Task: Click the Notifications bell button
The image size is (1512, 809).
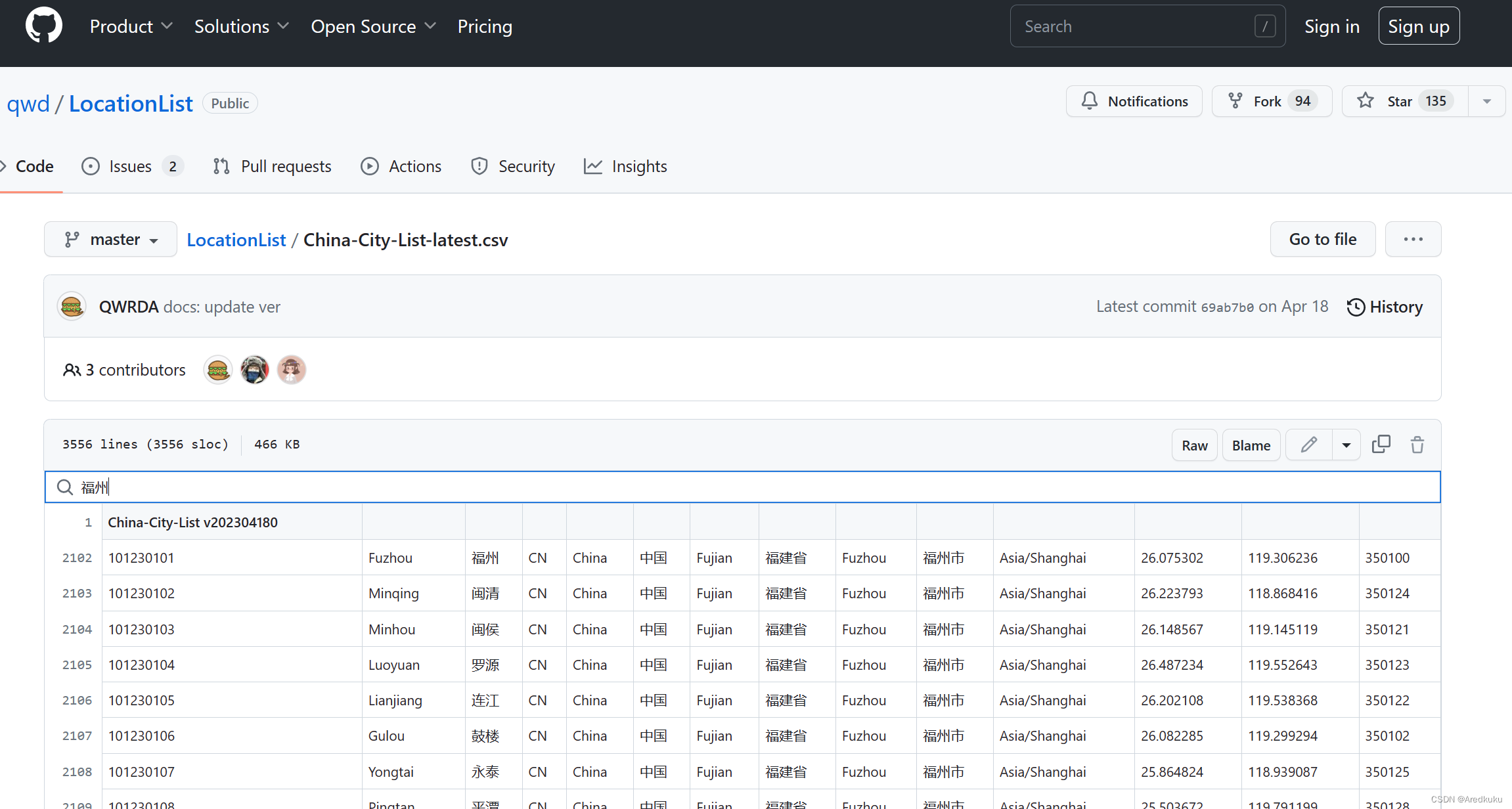Action: [1134, 101]
